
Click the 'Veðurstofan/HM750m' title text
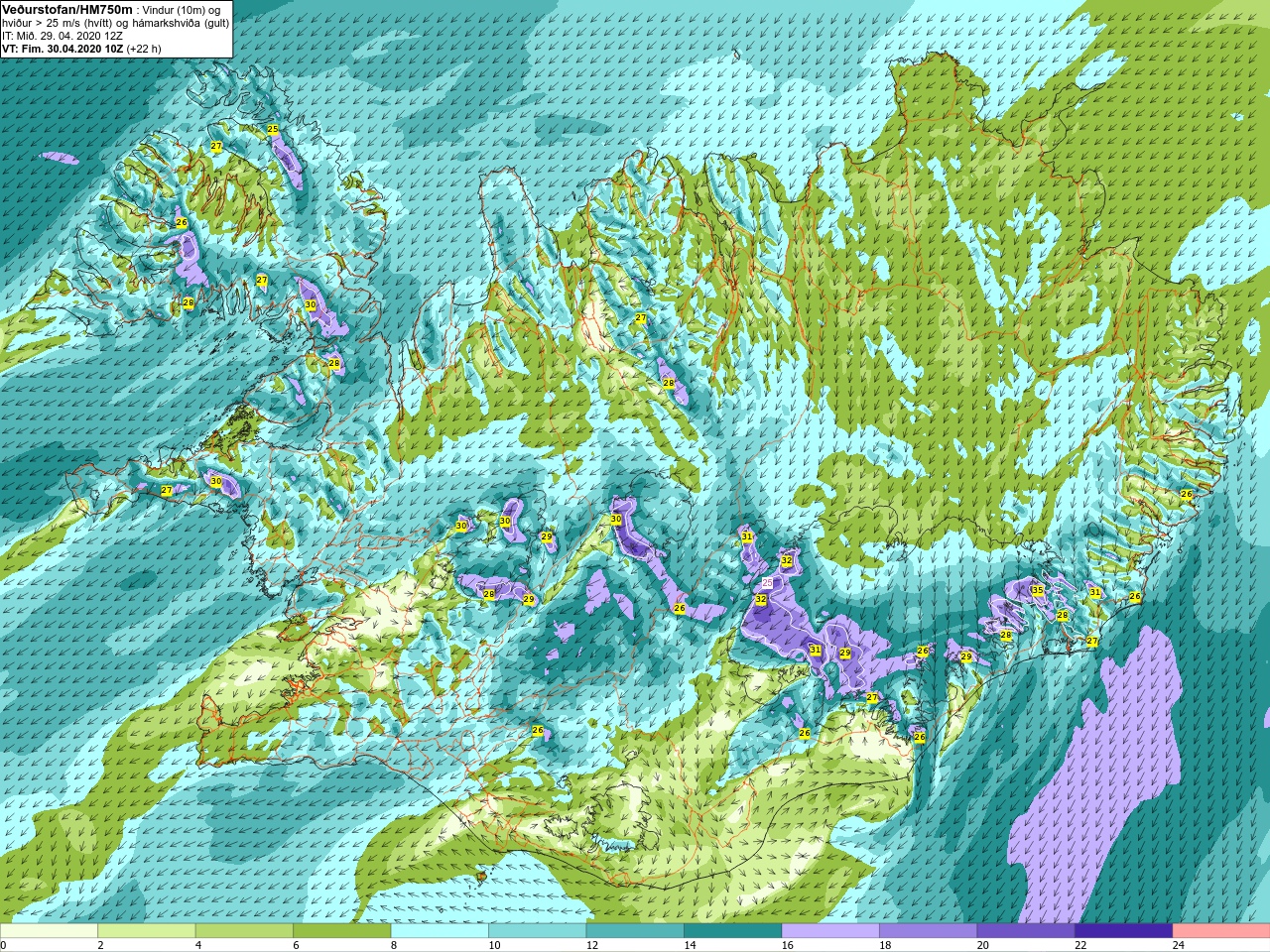[x=66, y=9]
